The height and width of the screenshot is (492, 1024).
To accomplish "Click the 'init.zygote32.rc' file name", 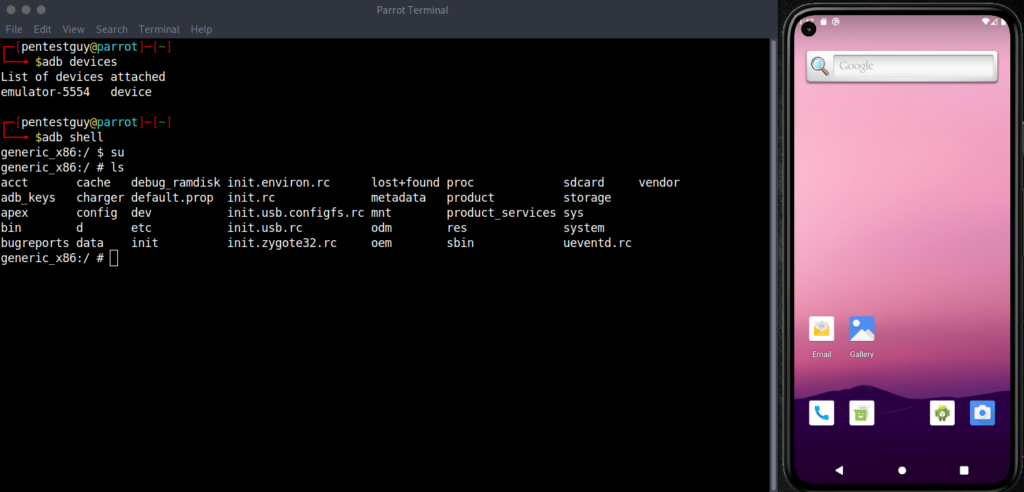I will click(x=282, y=244).
